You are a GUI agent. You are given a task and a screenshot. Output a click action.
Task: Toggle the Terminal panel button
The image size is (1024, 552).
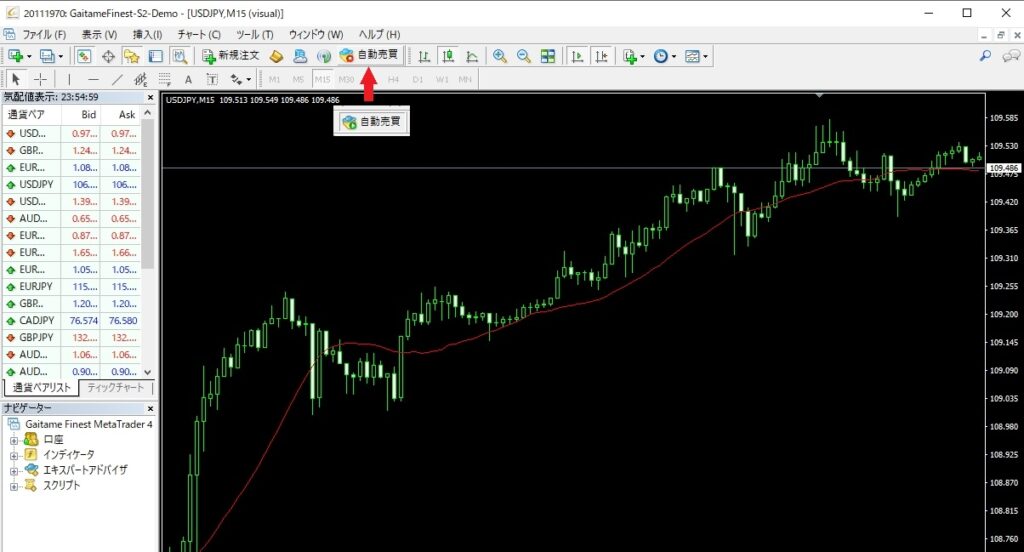pyautogui.click(x=155, y=57)
